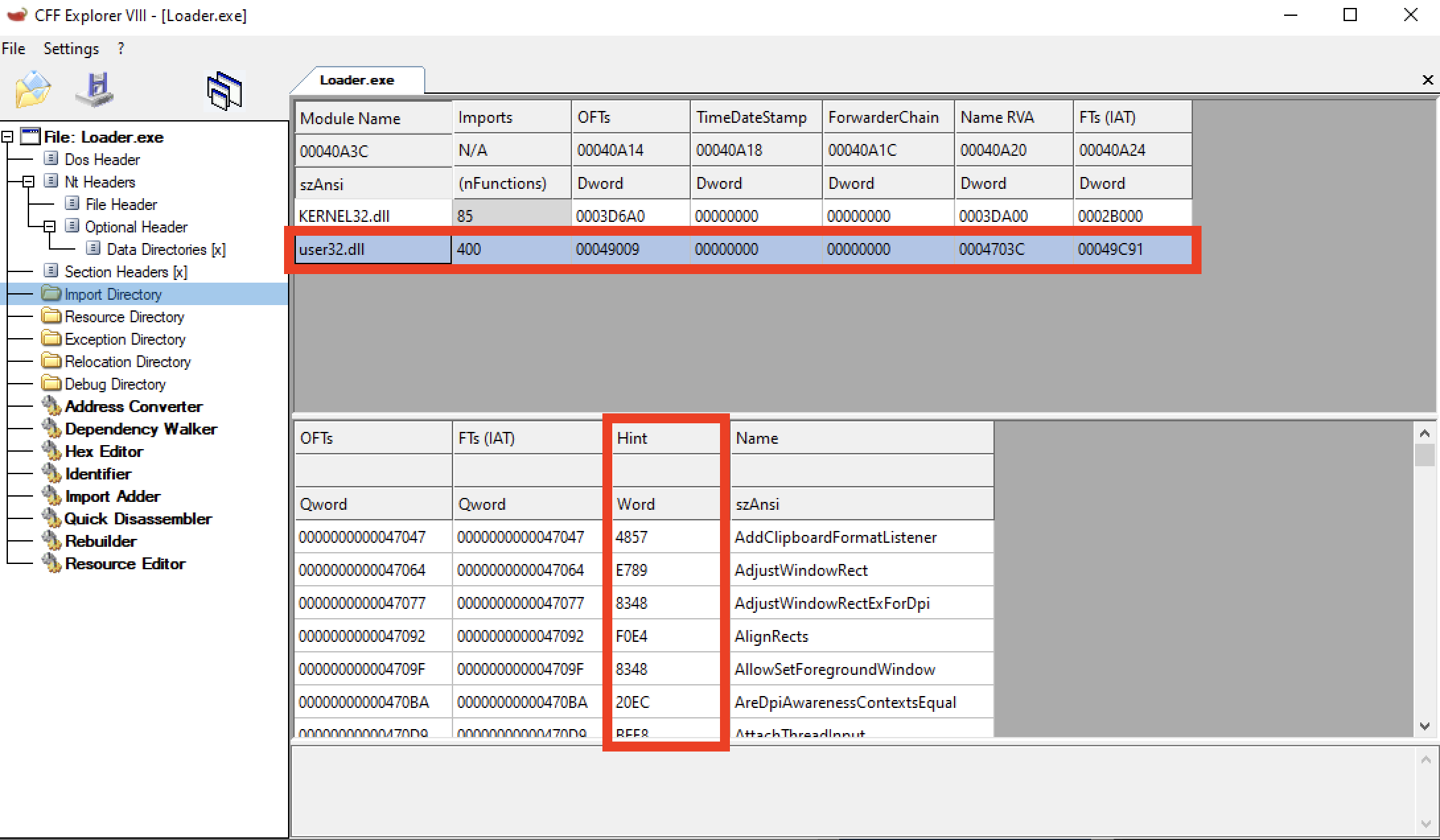Click the Import Adder tool icon

52,495
